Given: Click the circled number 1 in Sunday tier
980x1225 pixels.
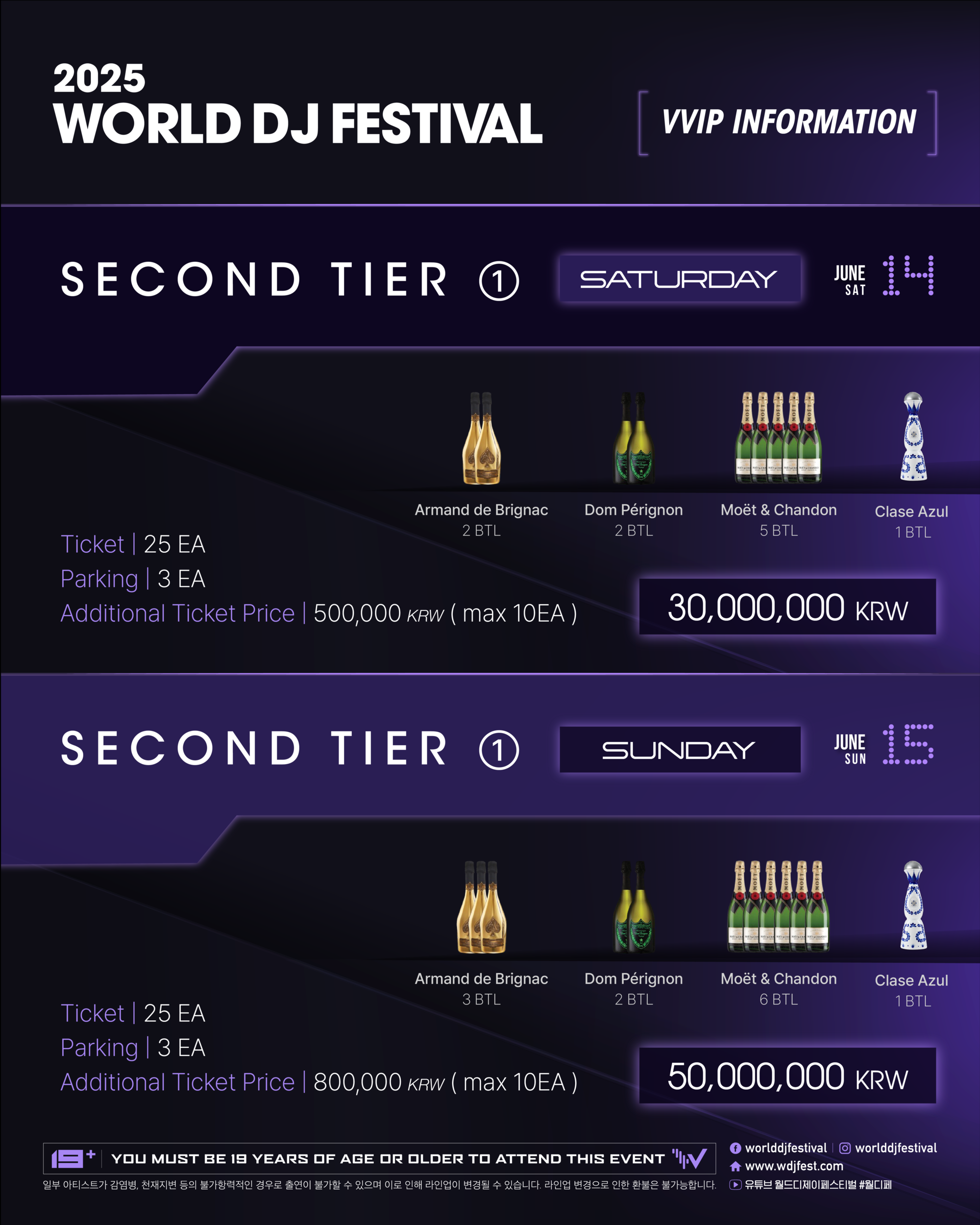Looking at the screenshot, I should pos(499,750).
